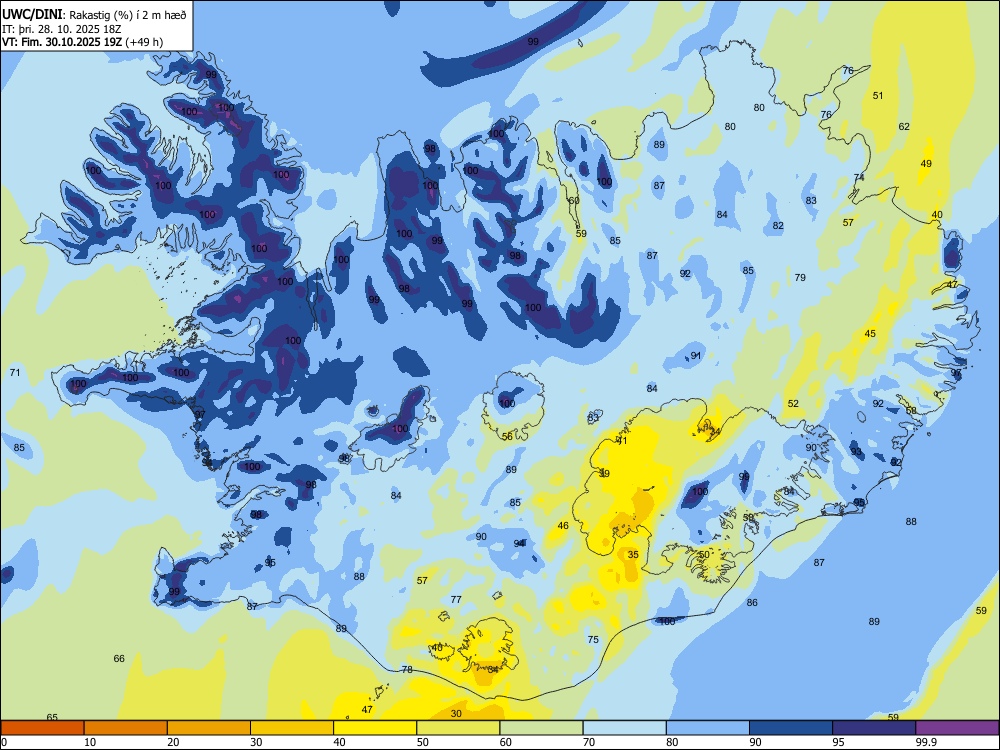Click the map value 62
1000x750 pixels.
904,127
